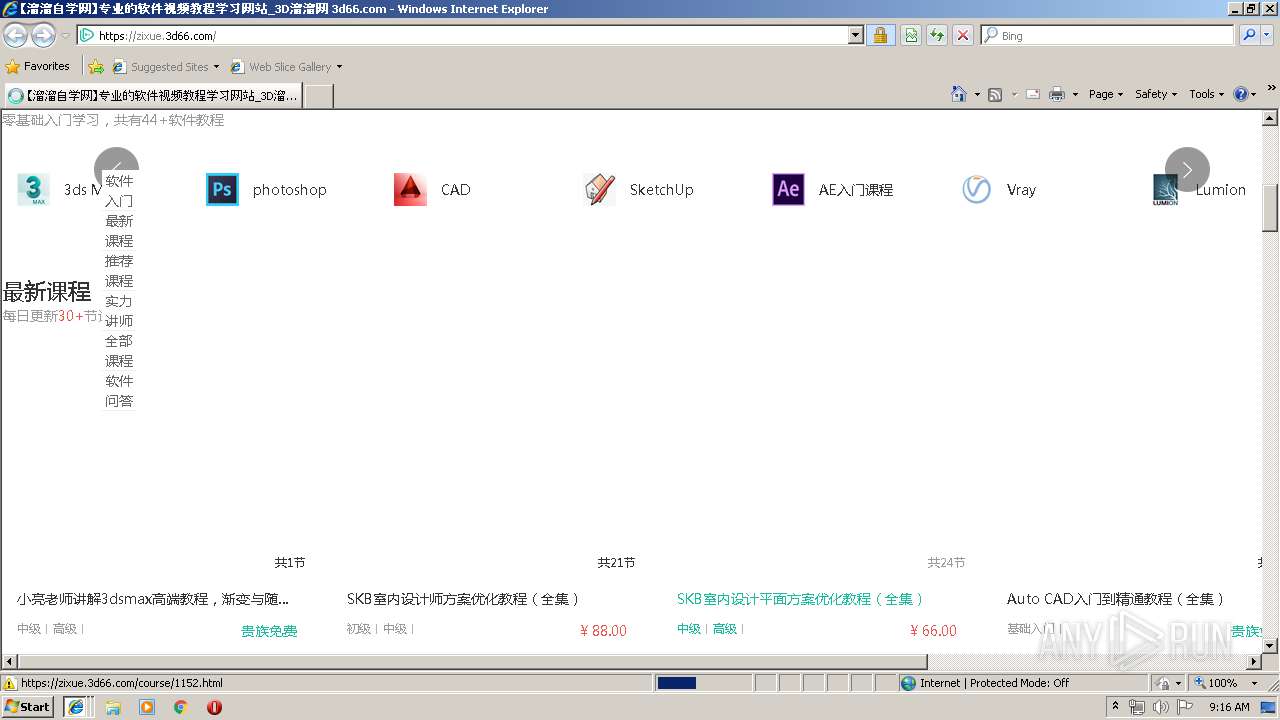Click the Vray logo icon

pos(976,189)
